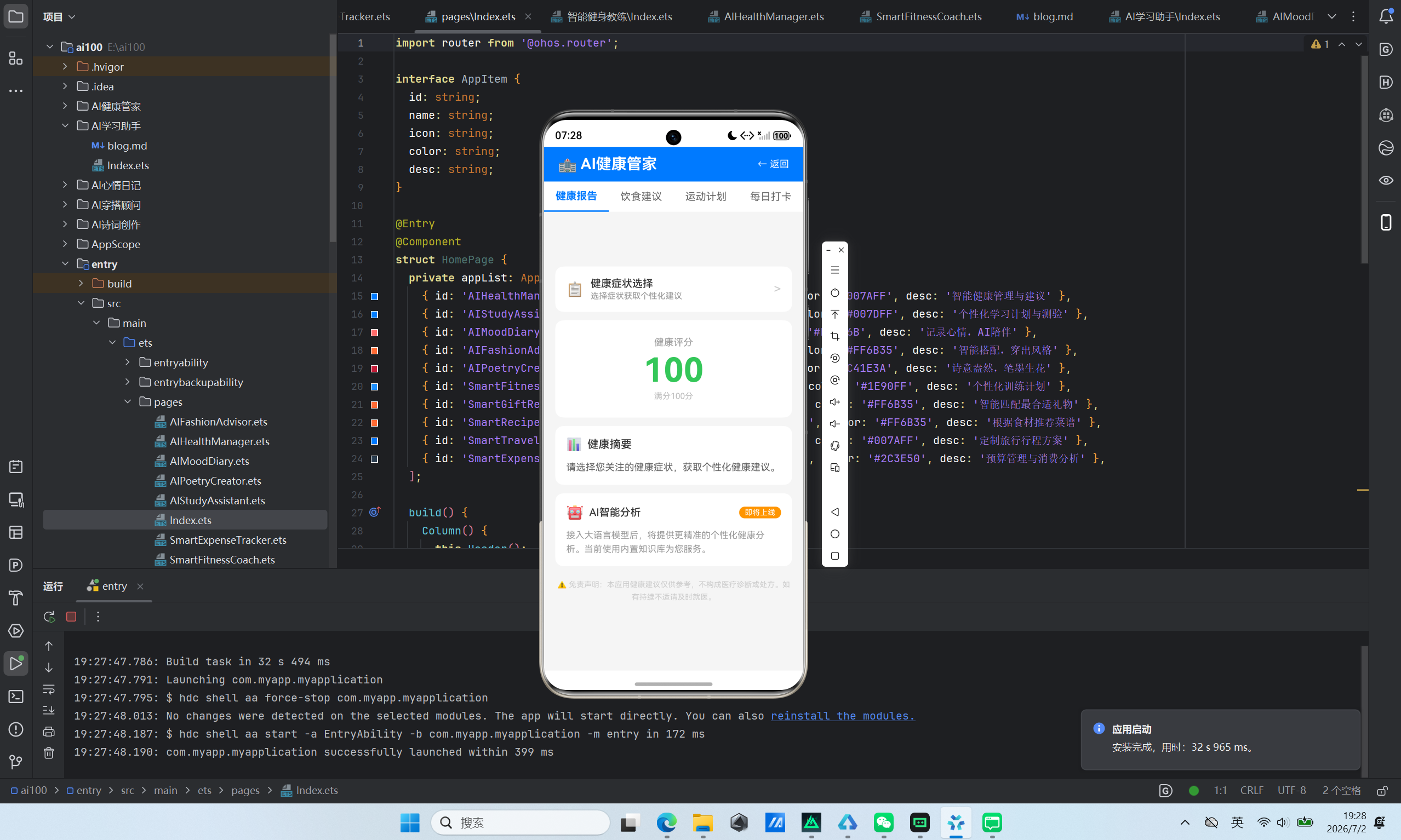Stop the running entry process
The image size is (1401, 840).
click(x=71, y=617)
